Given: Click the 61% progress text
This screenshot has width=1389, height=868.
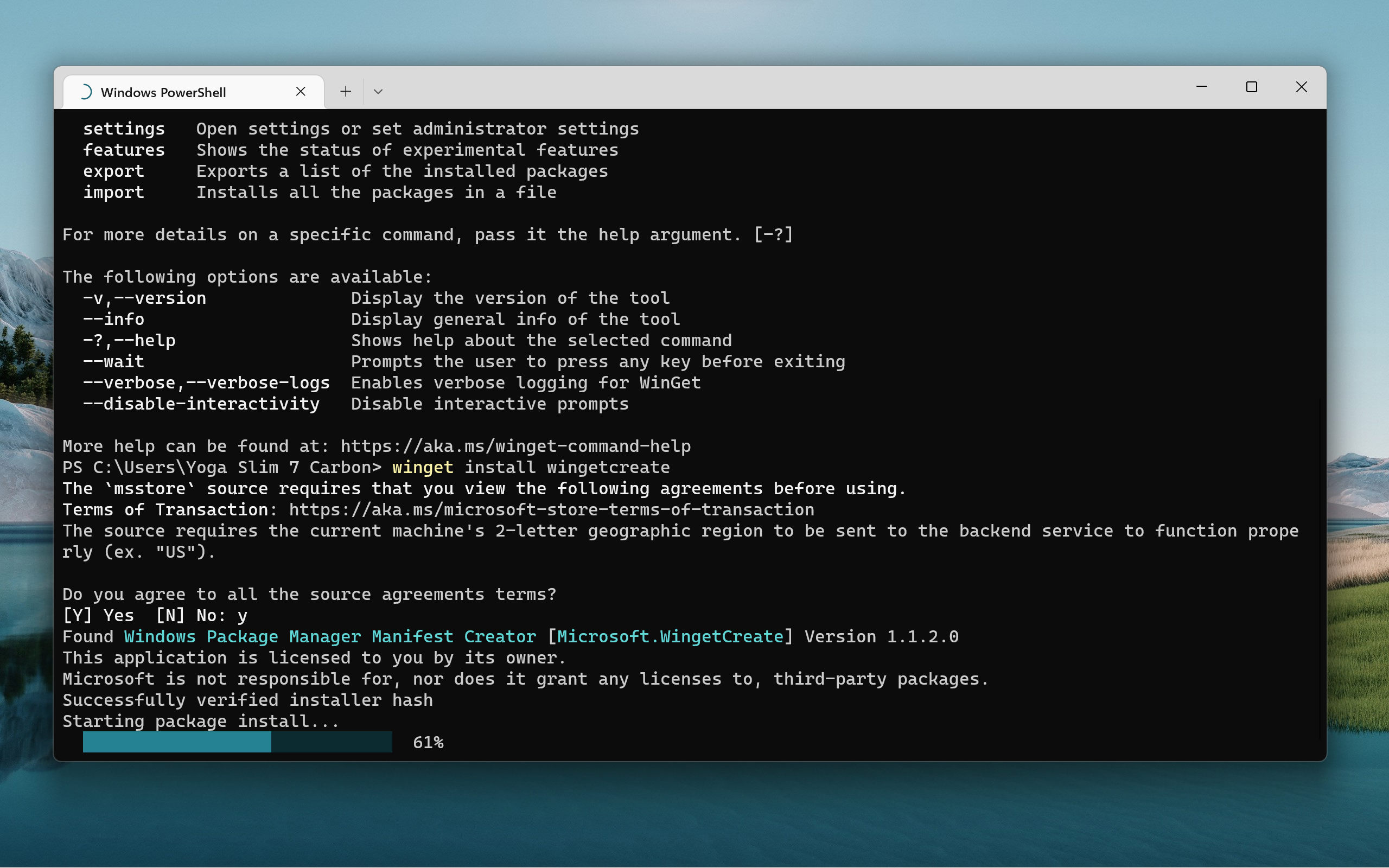Looking at the screenshot, I should click(x=428, y=742).
